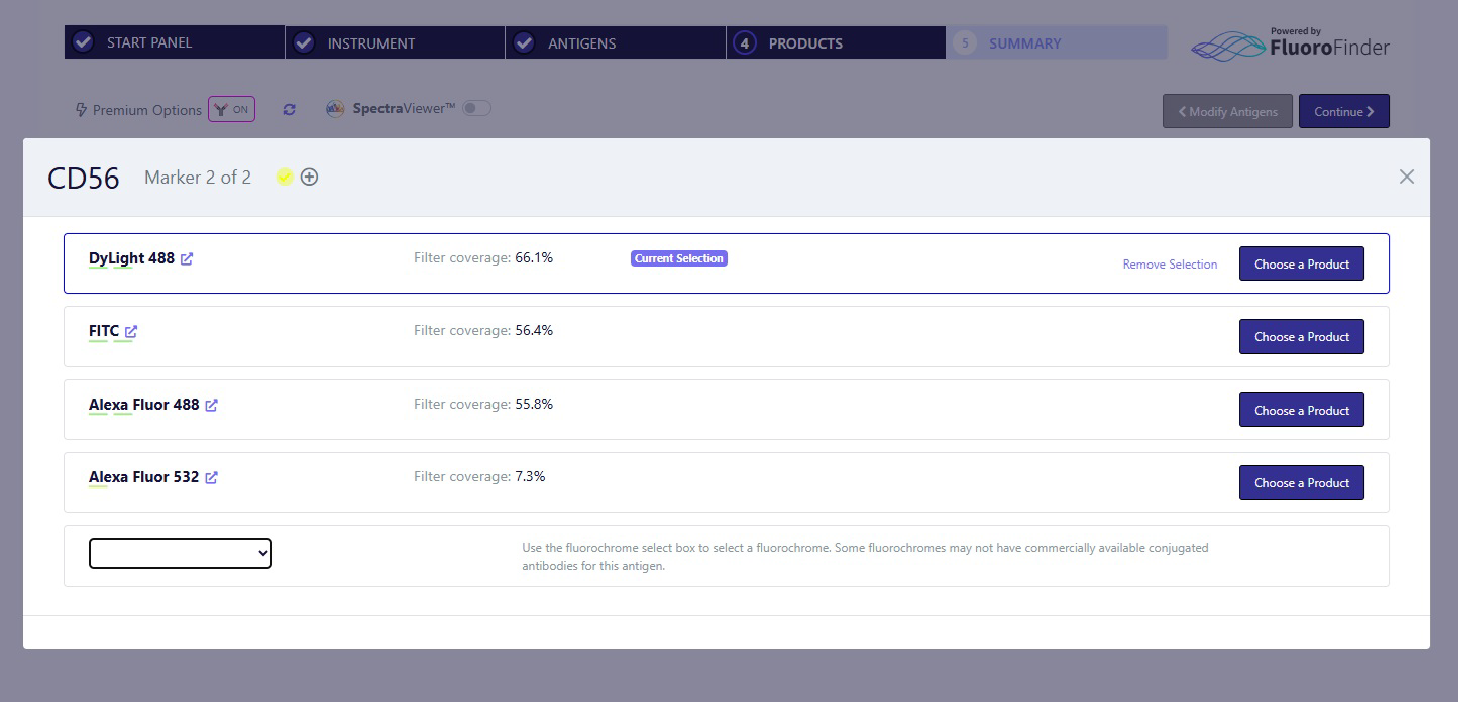Go to the Start Panel step
Screen dimensions: 1459x712
(x=175, y=43)
